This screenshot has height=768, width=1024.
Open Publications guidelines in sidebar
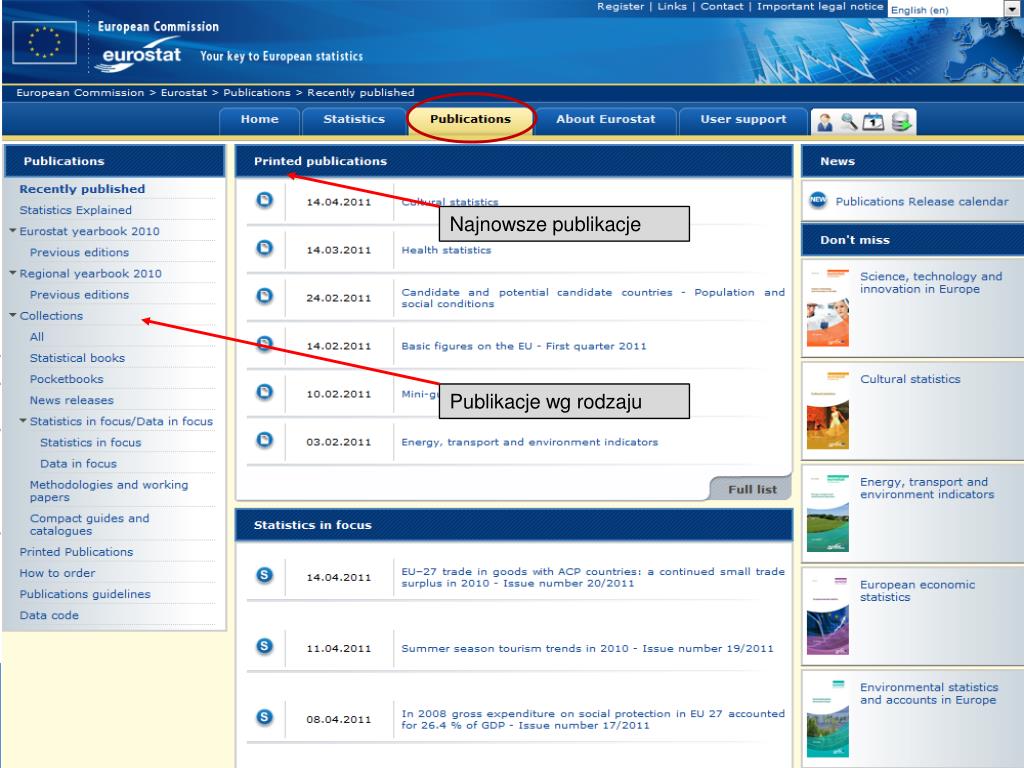[x=85, y=594]
